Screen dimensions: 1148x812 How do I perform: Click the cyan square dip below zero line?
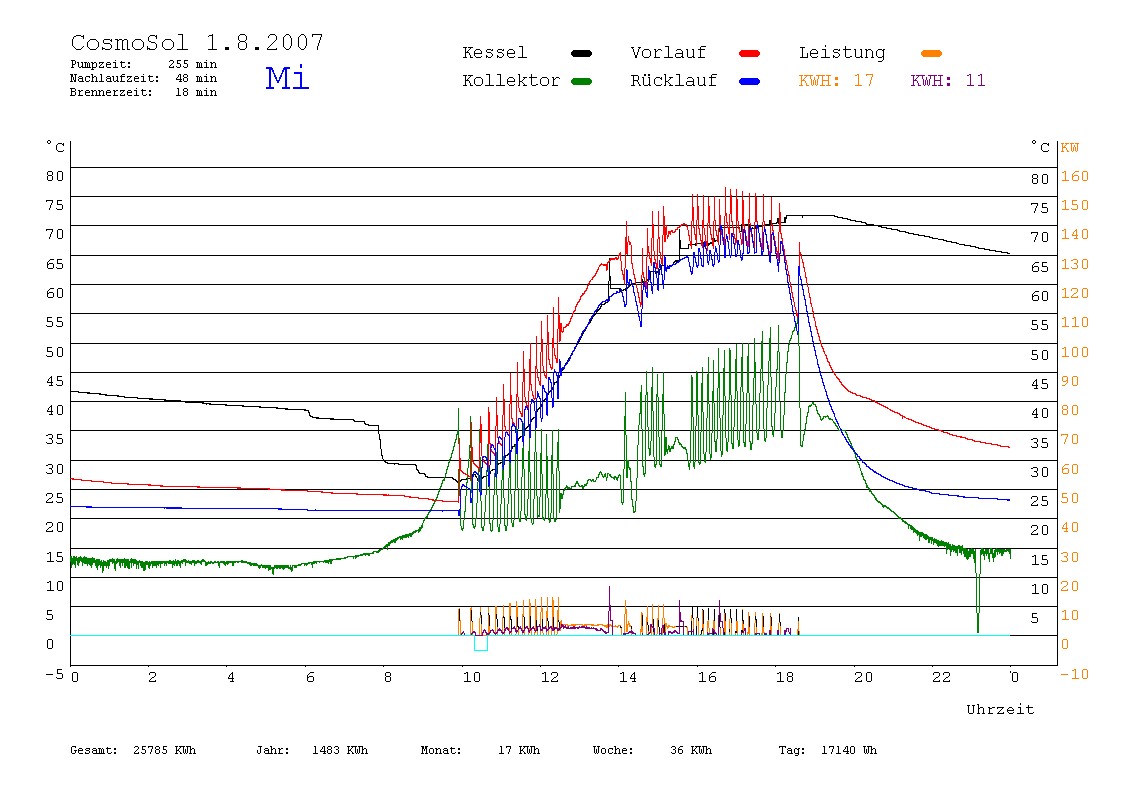480,643
